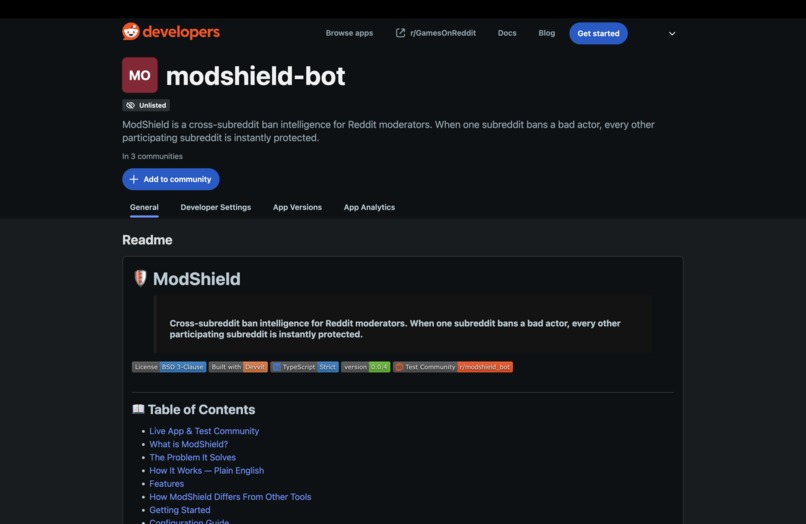Viewport: 806px width, 524px height.
Task: Click the ModShield shield emoji icon
Action: [x=140, y=278]
